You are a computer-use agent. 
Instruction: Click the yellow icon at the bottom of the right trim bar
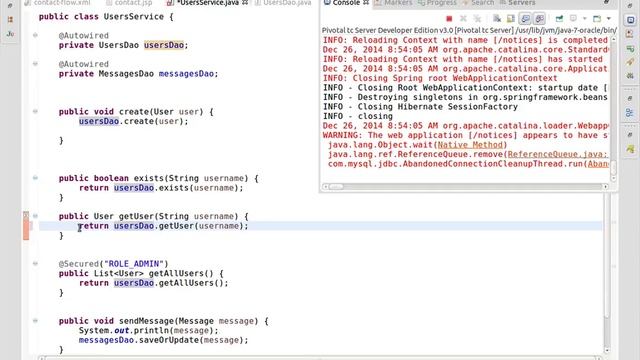(x=630, y=149)
